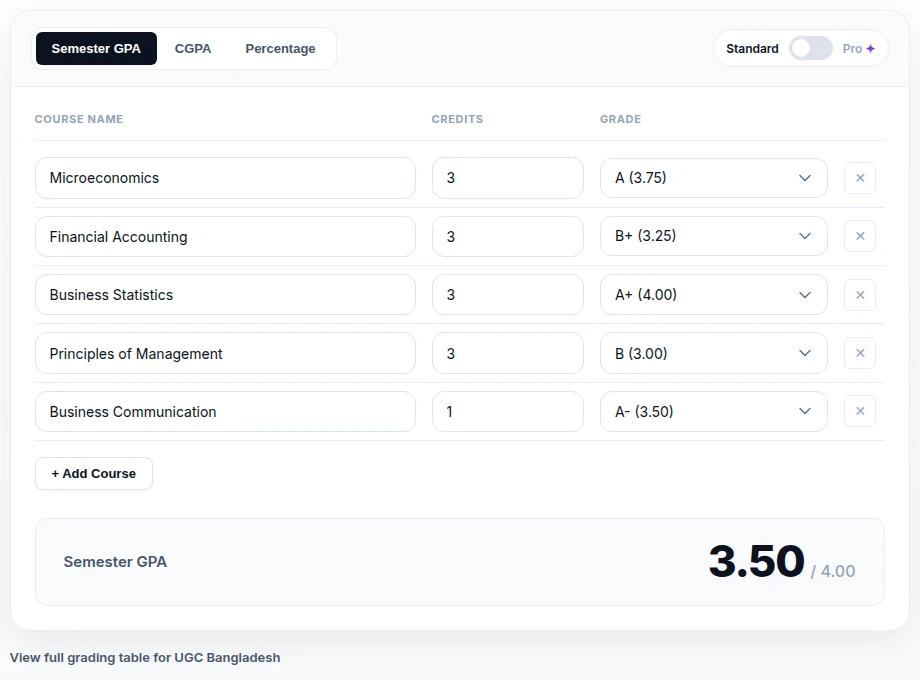920x680 pixels.
Task: Edit credits for Microeconomics
Action: (x=508, y=178)
